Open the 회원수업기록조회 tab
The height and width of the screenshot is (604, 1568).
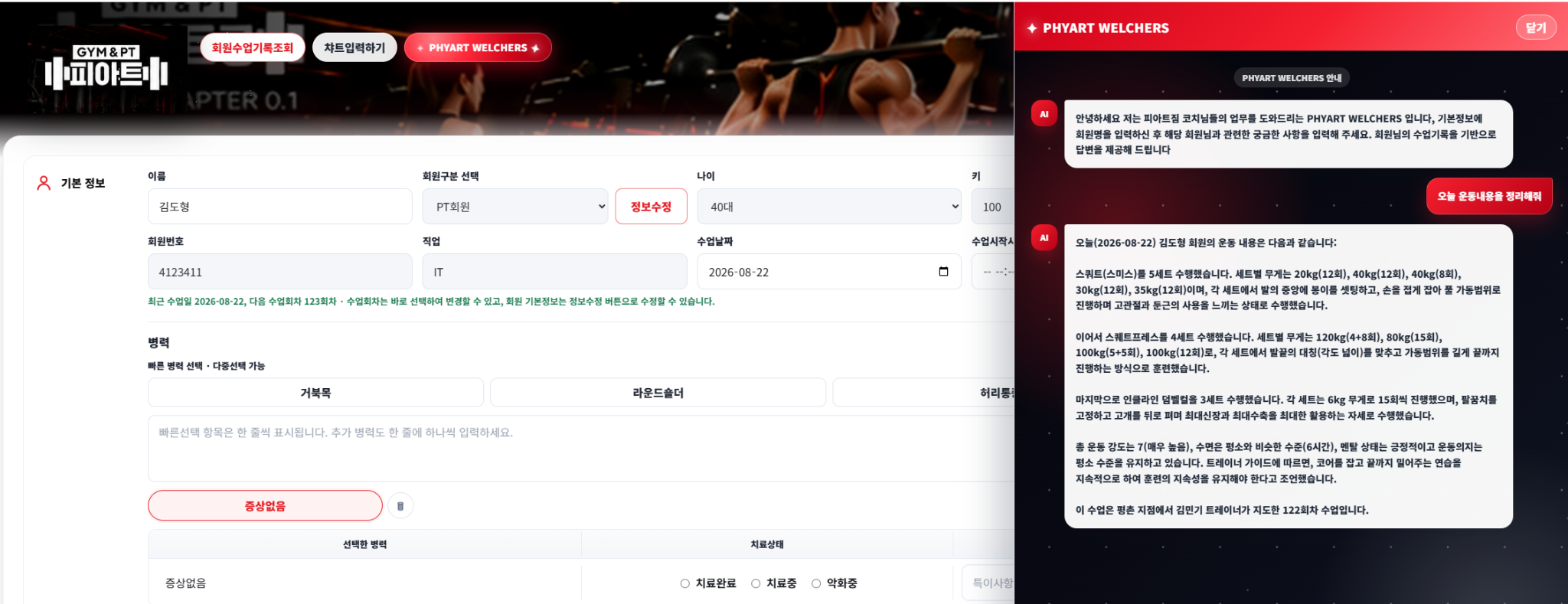(x=253, y=47)
